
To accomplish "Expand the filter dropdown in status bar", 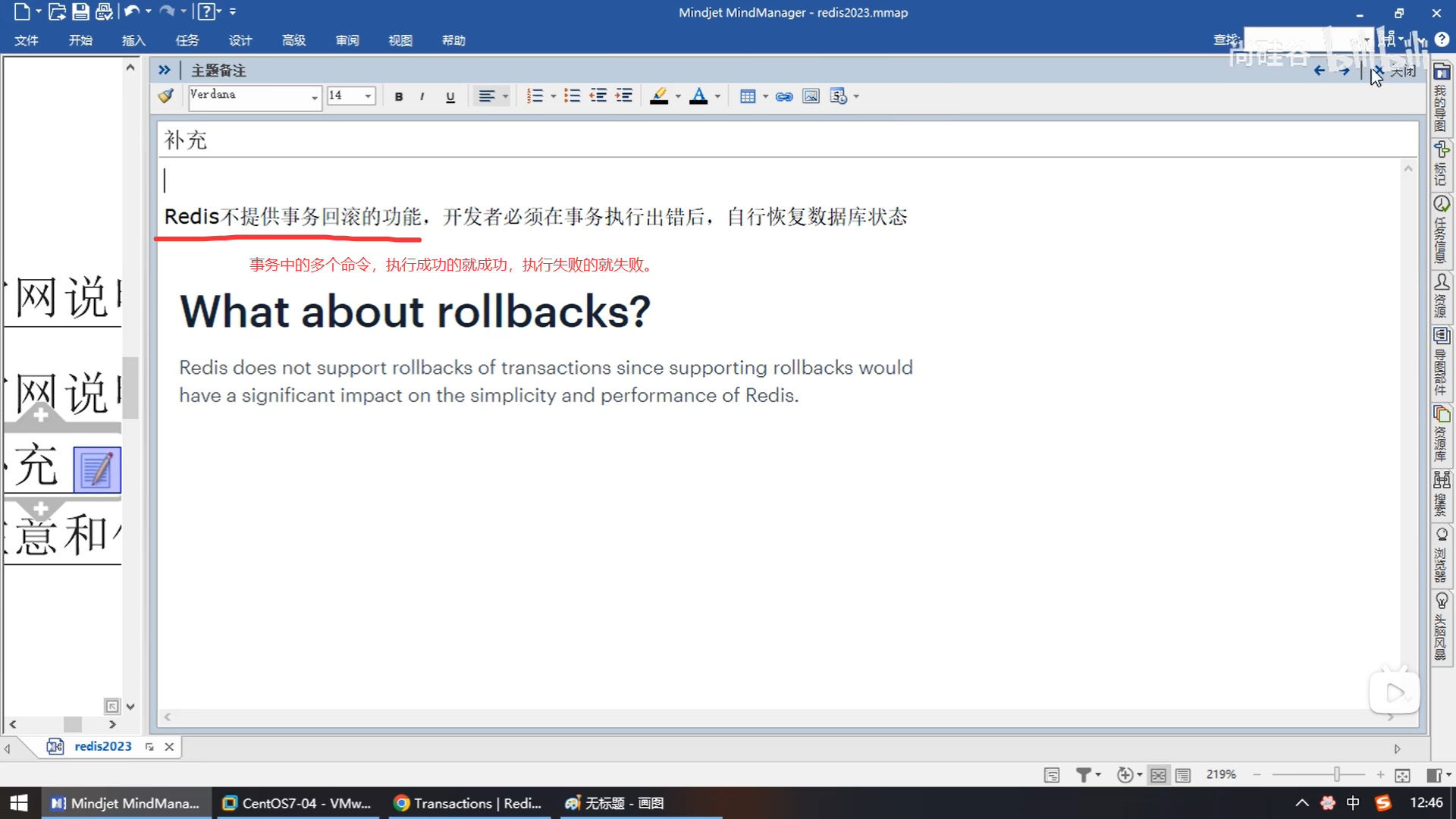I will click(x=1098, y=775).
